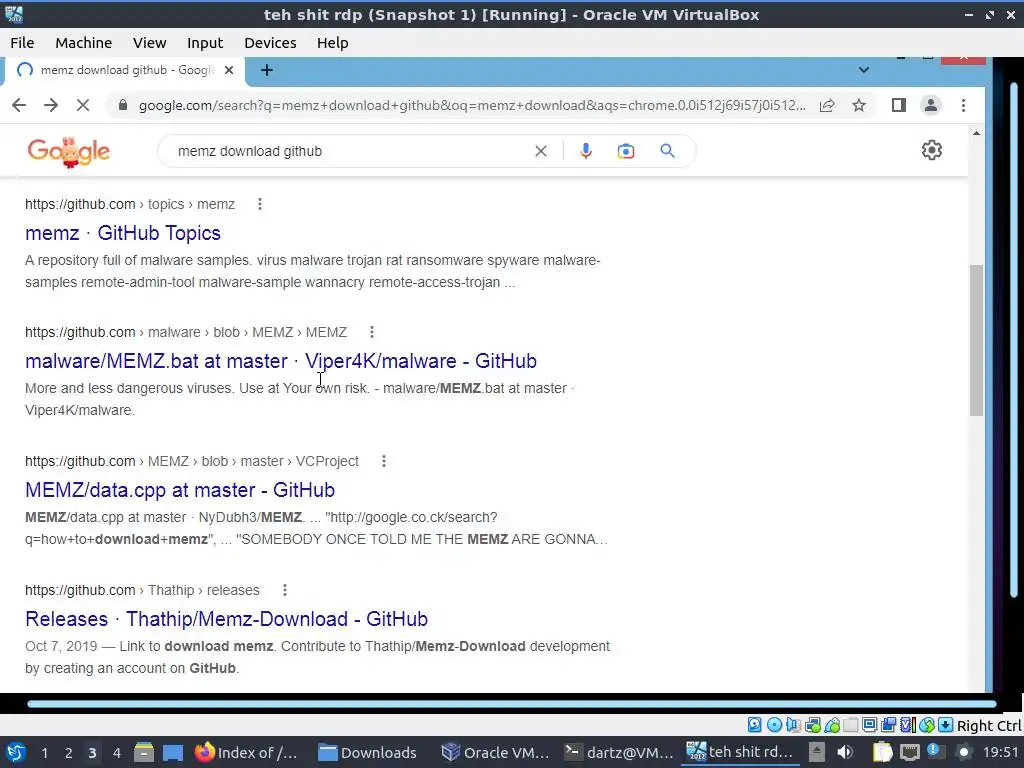Image resolution: width=1024 pixels, height=768 pixels.
Task: Click VirtualBox shared folders status icon
Action: (x=851, y=725)
